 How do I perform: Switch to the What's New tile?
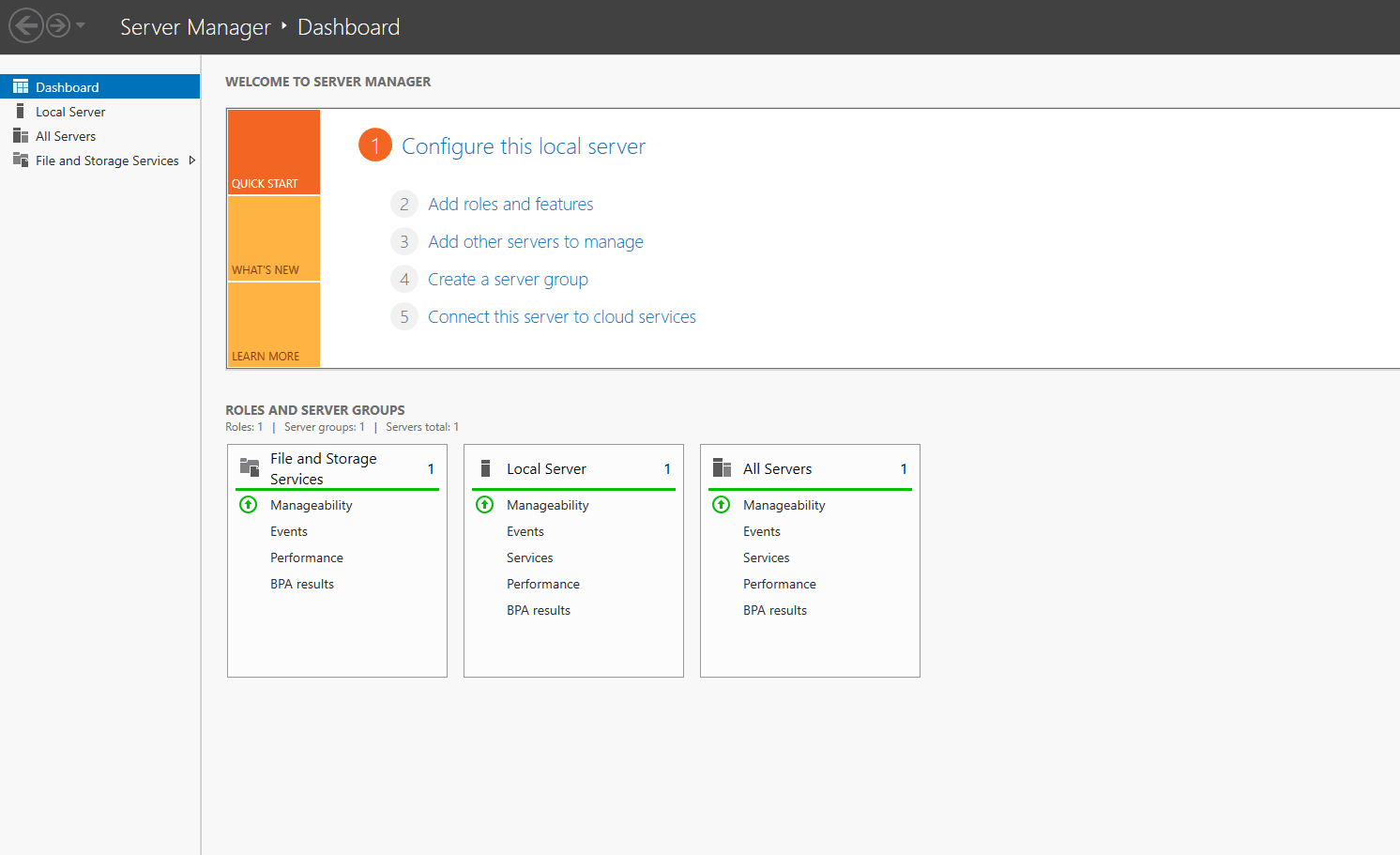point(274,238)
